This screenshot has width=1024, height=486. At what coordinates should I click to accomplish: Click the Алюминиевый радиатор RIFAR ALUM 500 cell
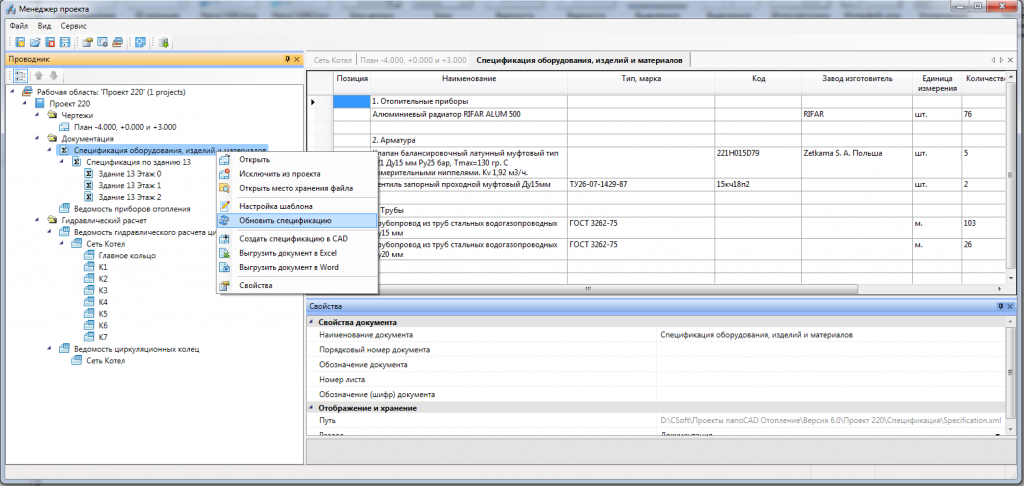pos(469,114)
